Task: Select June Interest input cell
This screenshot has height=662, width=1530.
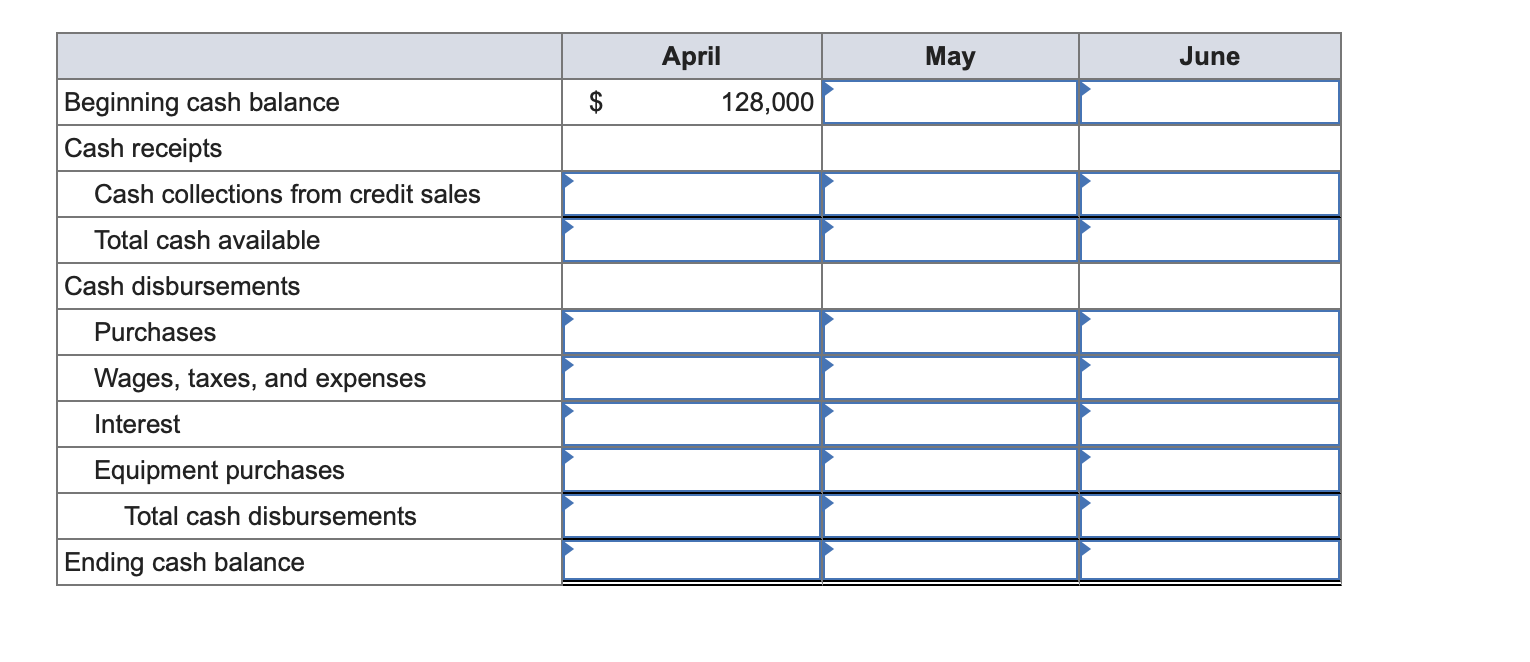Action: (1210, 424)
